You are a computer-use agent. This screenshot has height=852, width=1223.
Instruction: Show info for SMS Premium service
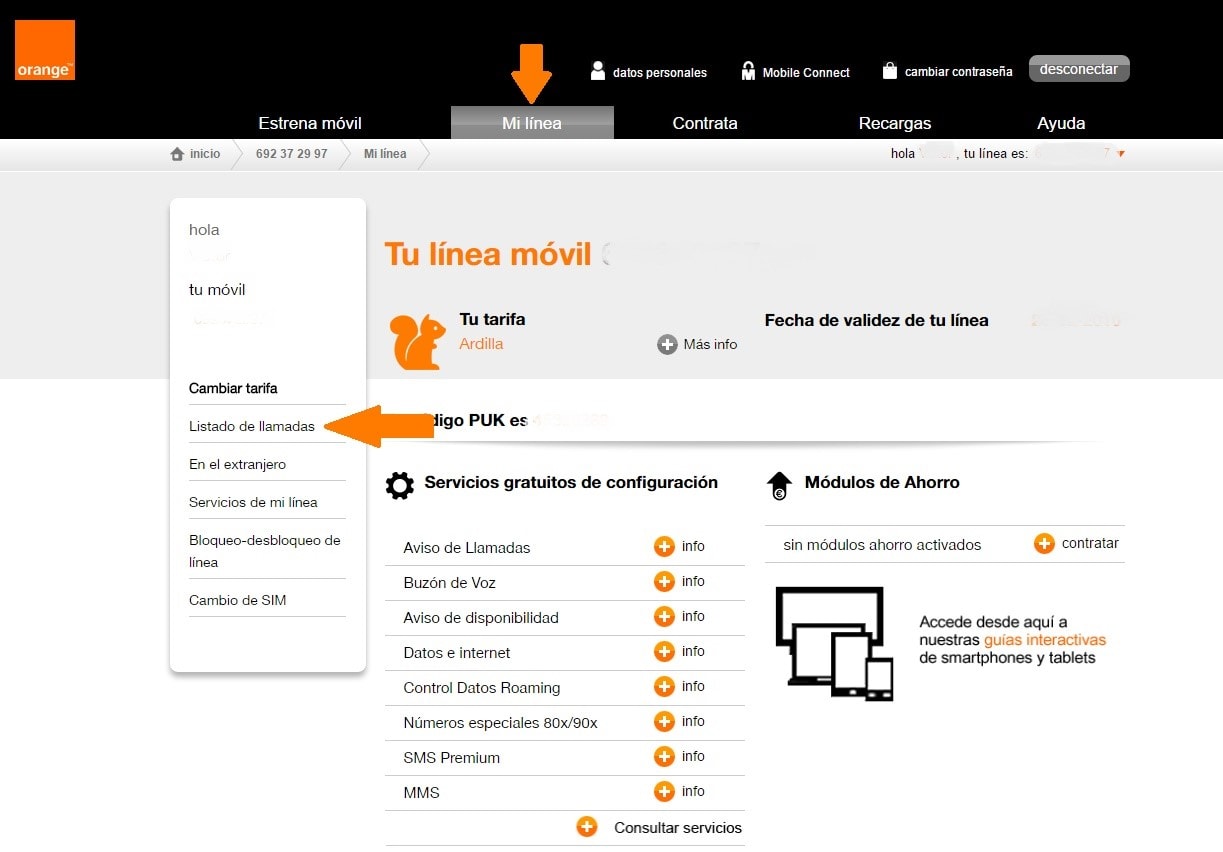tap(664, 757)
